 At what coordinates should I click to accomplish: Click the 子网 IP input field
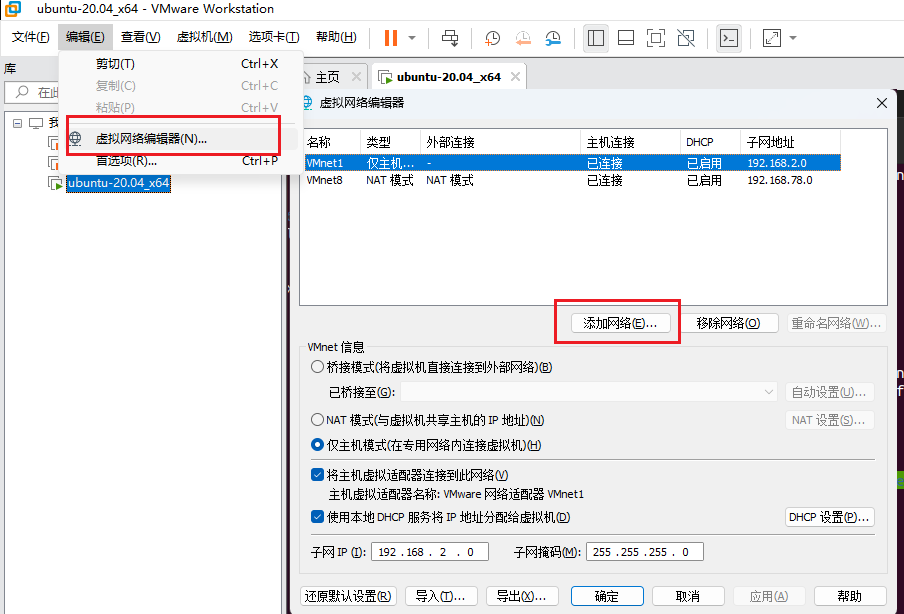[x=430, y=552]
